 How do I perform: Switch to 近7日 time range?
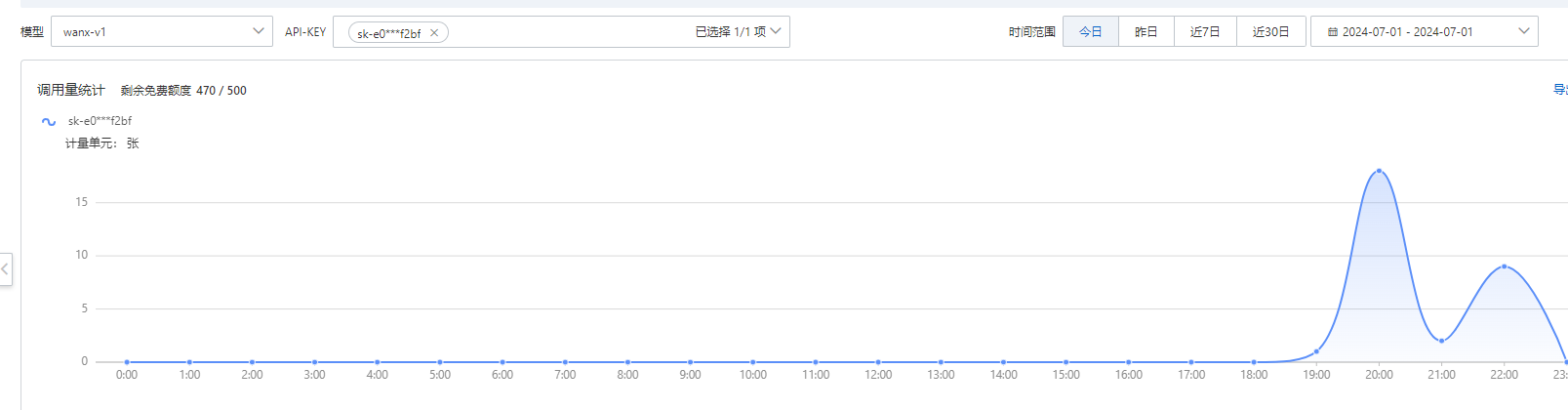coord(1205,31)
